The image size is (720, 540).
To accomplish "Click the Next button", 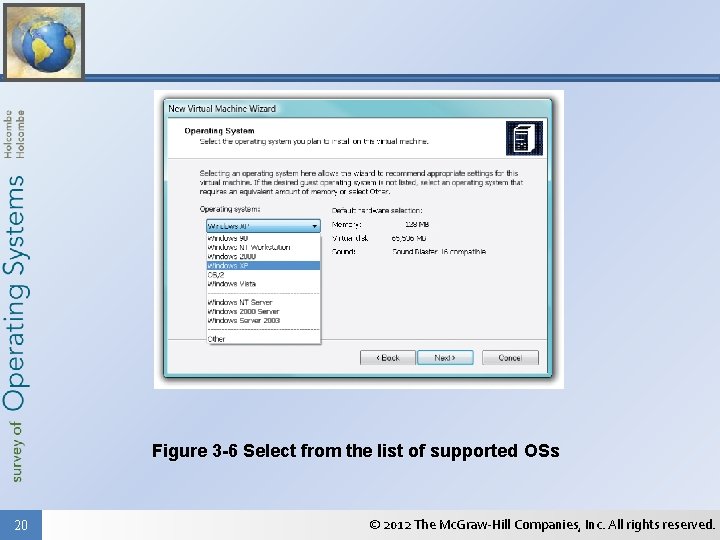I will tap(445, 358).
